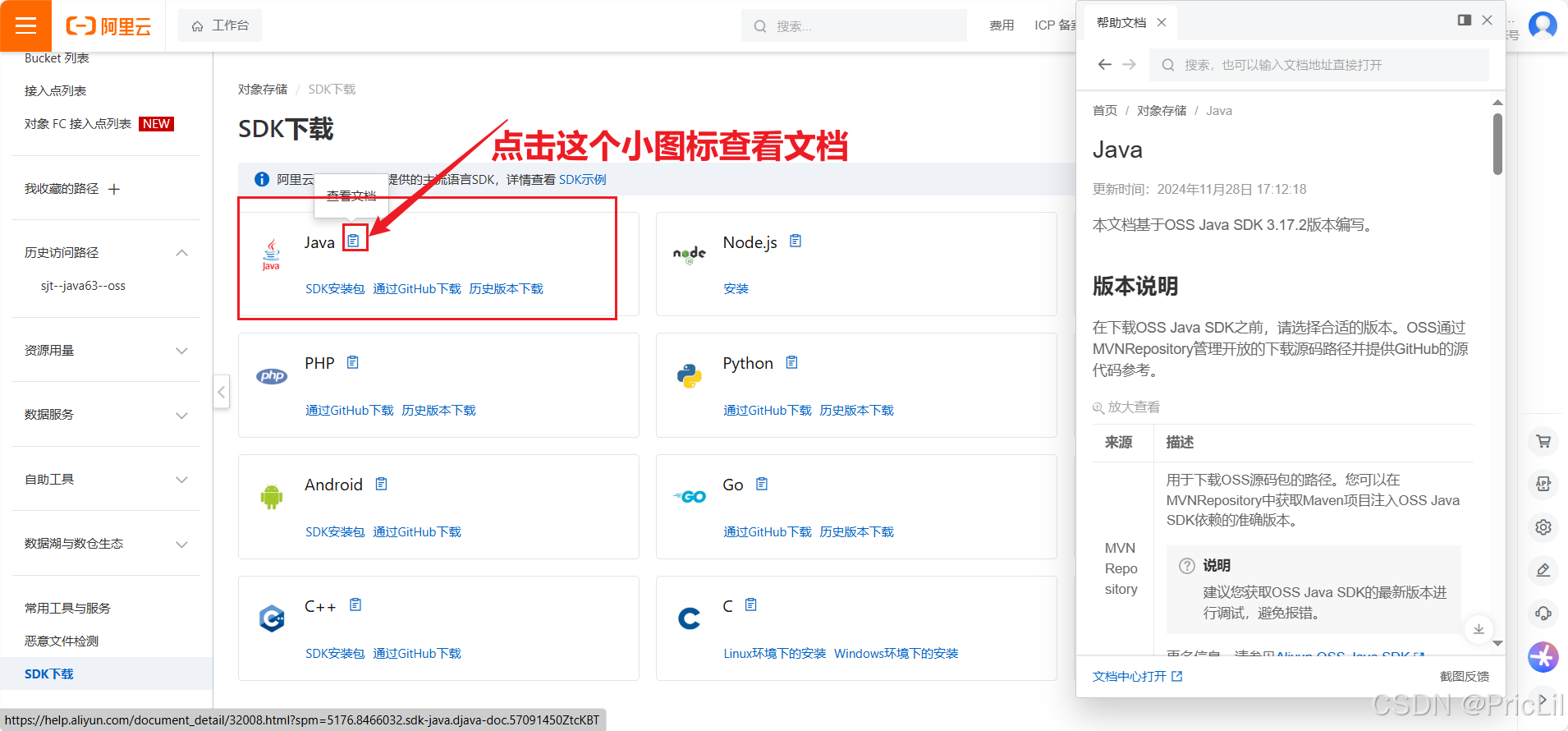The width and height of the screenshot is (1568, 731).
Task: Open the edit pencil side icon
Action: pos(1543,570)
